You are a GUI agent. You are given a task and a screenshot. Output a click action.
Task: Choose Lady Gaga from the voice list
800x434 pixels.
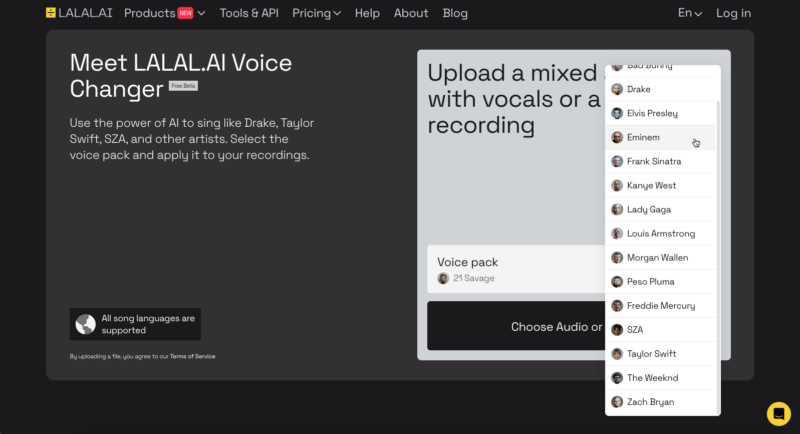click(661, 210)
